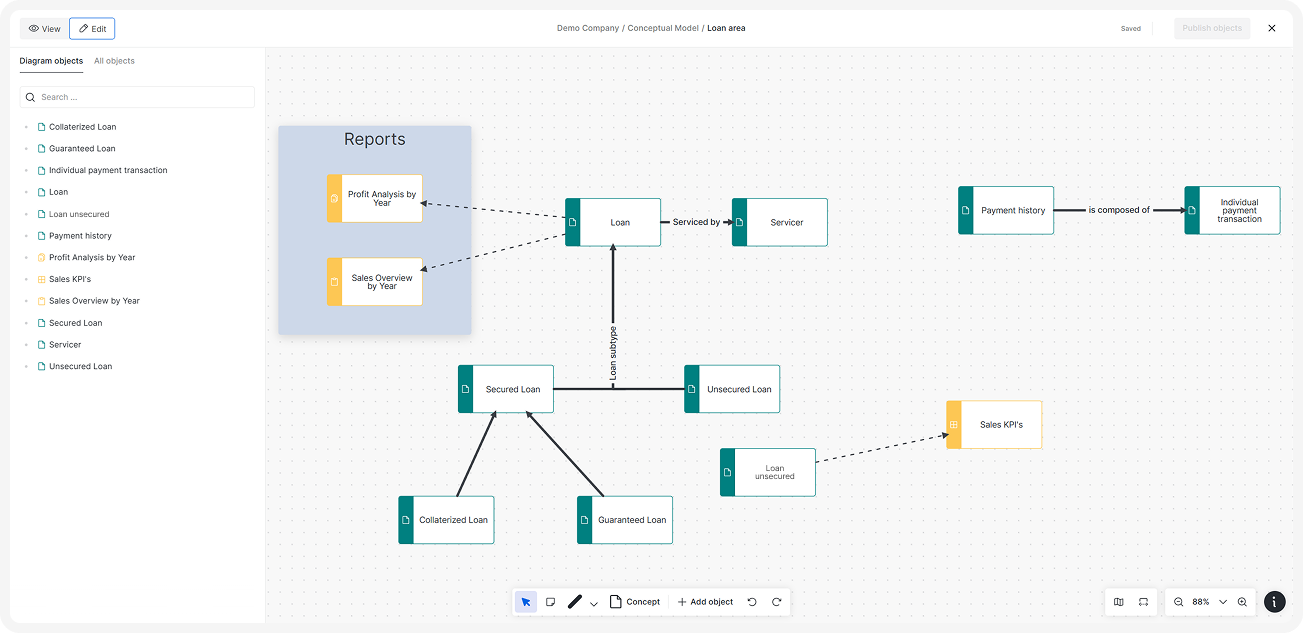The image size is (1303, 633).
Task: Expand the Loan tree item
Action: [x=24, y=192]
